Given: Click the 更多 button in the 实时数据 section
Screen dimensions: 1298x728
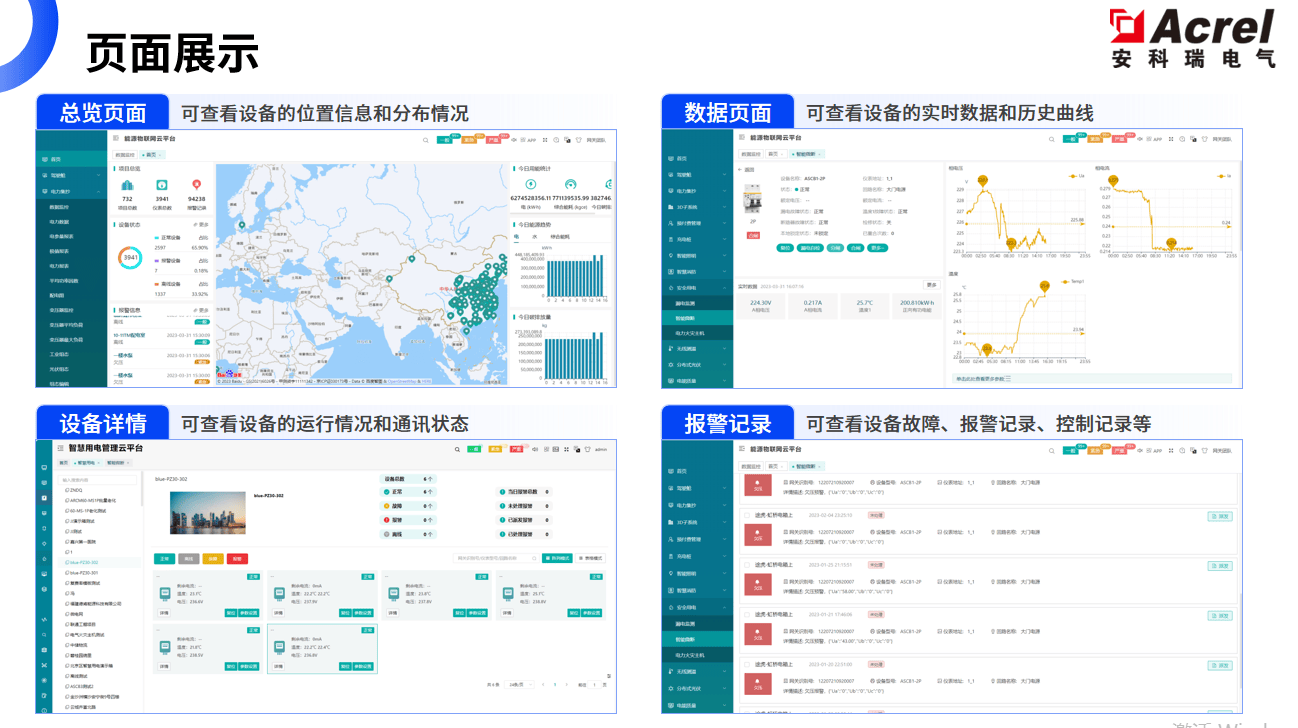Looking at the screenshot, I should (931, 285).
